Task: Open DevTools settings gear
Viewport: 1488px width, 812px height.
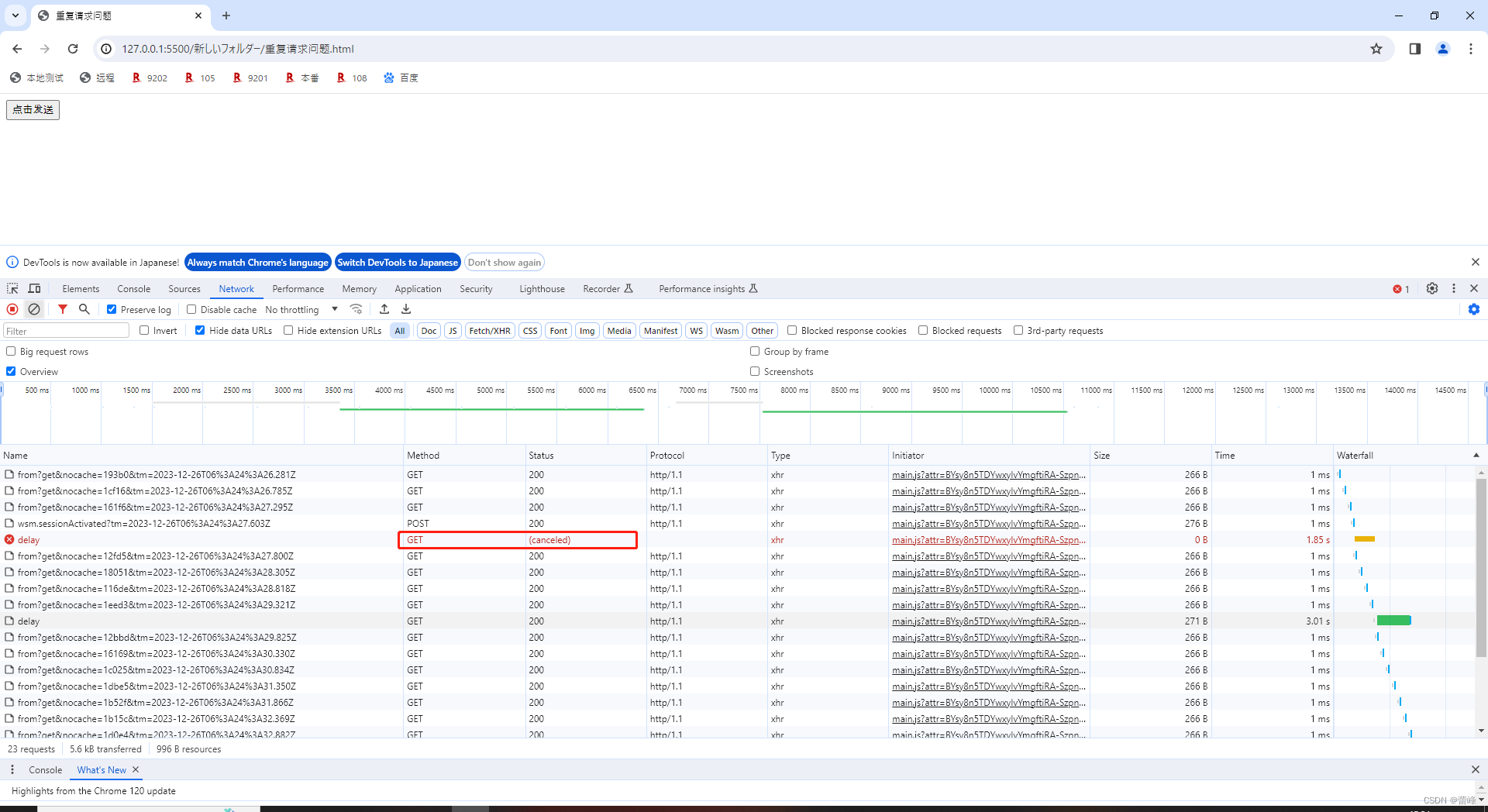Action: [x=1432, y=288]
